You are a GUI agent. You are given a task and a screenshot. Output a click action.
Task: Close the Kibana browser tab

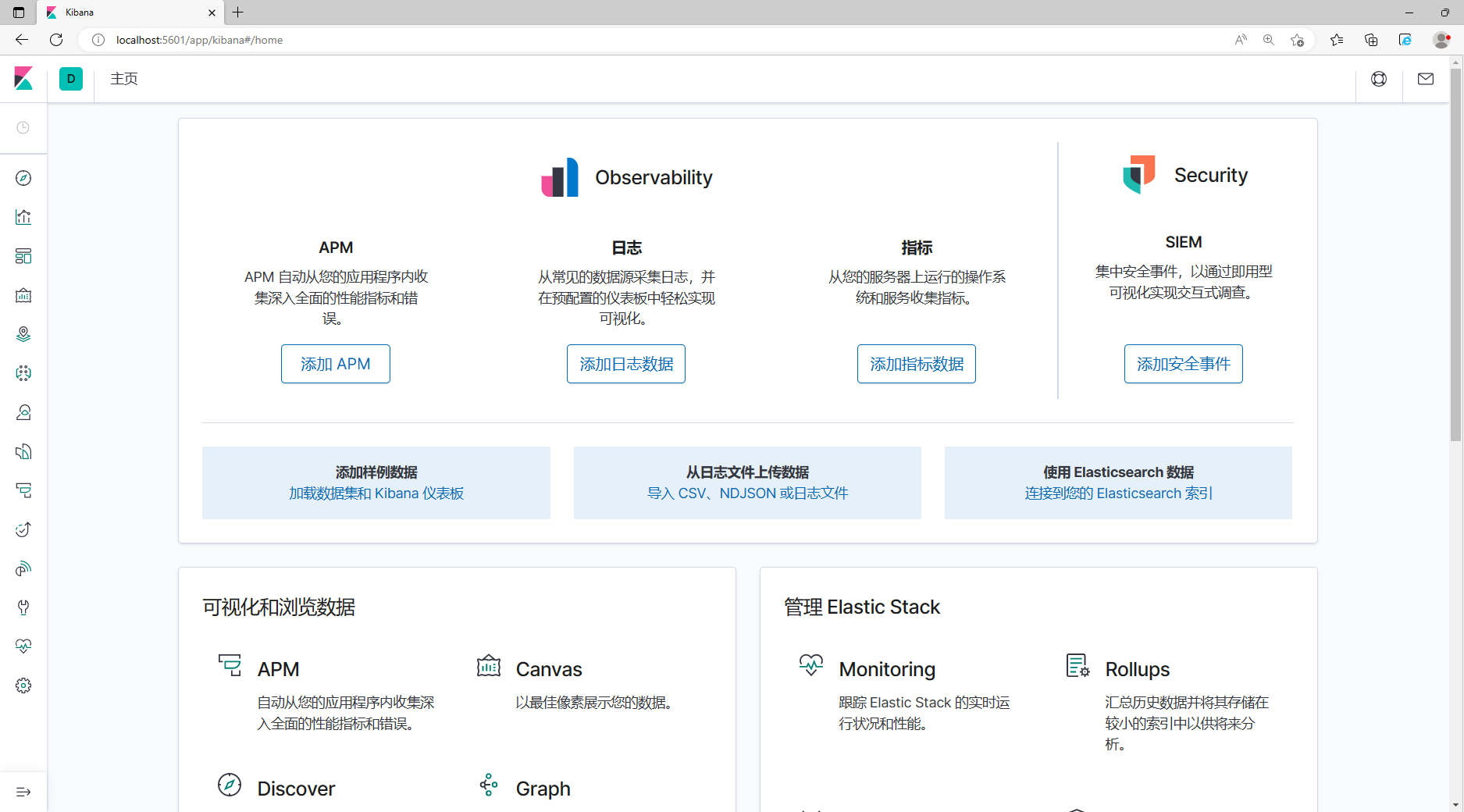tap(212, 12)
